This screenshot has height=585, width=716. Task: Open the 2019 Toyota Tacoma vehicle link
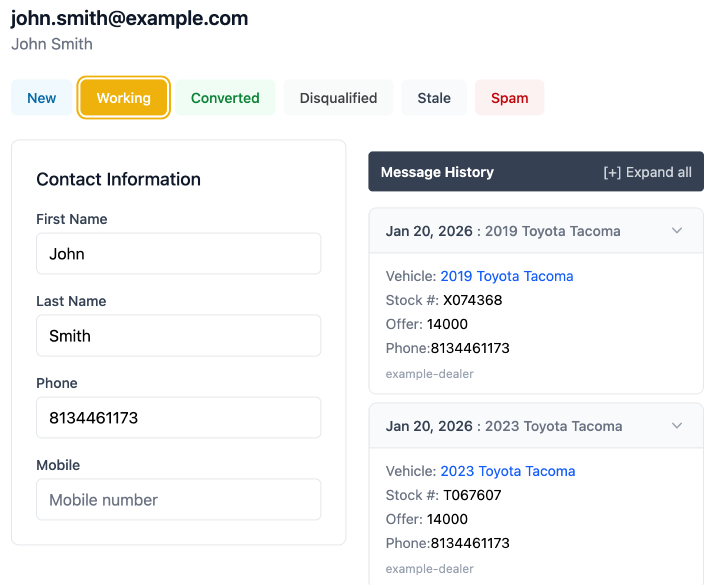coord(506,276)
